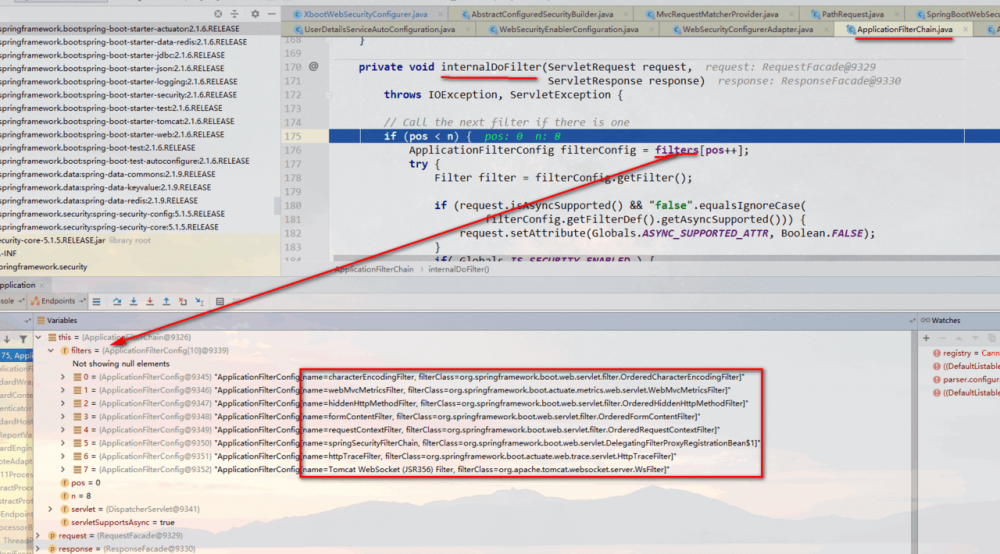This screenshot has width=1000, height=554.
Task: Click the Watches panel header
Action: (x=940, y=321)
